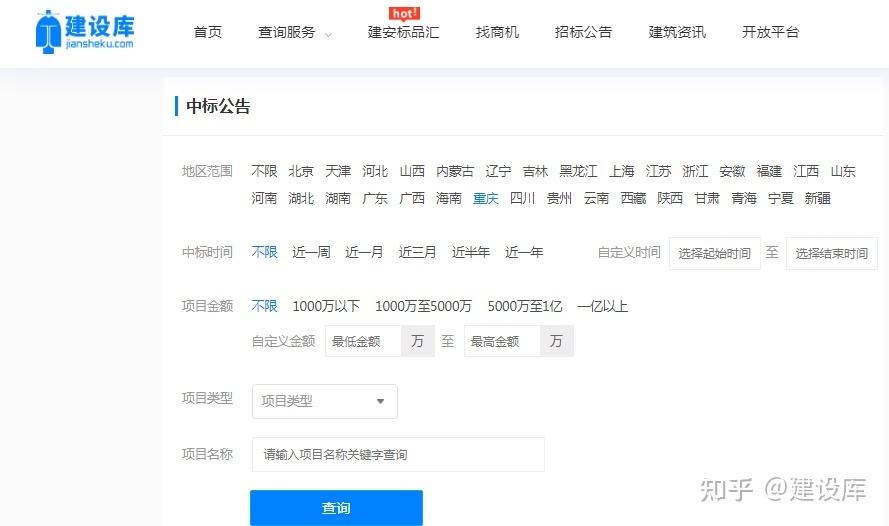Filter region by 北京

pyautogui.click(x=301, y=171)
